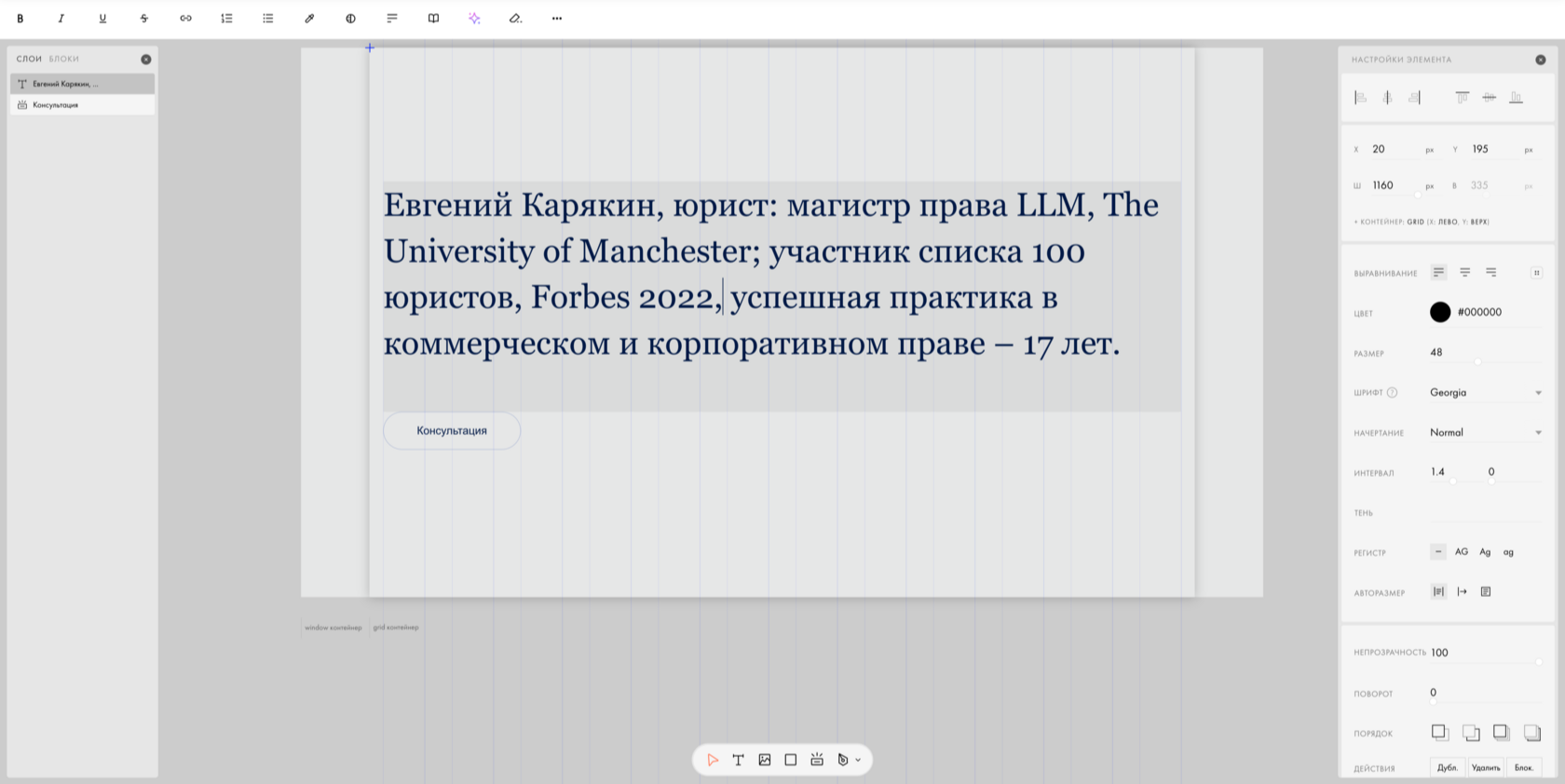Set text case to capitalized Ag
The height and width of the screenshot is (784, 1565).
pyautogui.click(x=1485, y=552)
